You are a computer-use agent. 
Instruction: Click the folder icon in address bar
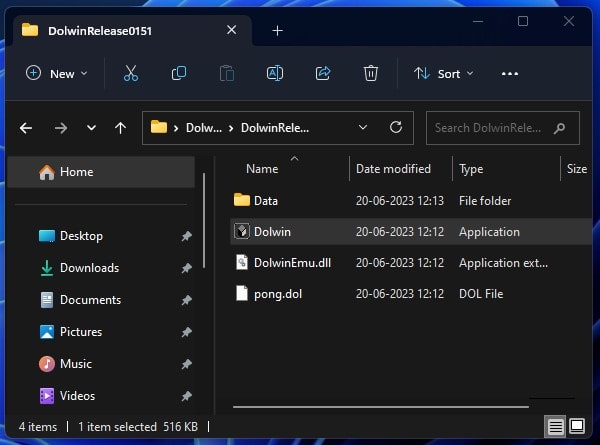pos(159,127)
